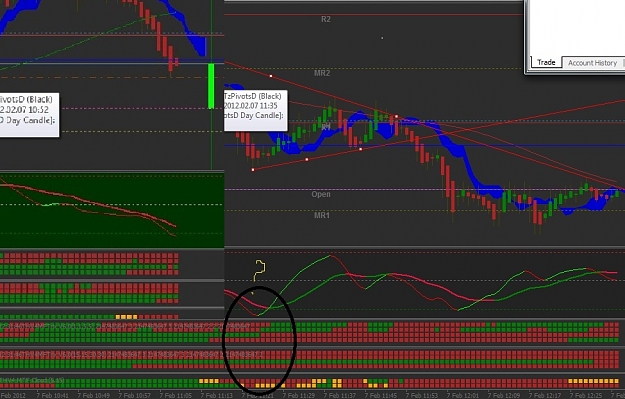Click the 7 Feb 10:49 time axis label
The width and height of the screenshot is (625, 399).
pyautogui.click(x=94, y=395)
